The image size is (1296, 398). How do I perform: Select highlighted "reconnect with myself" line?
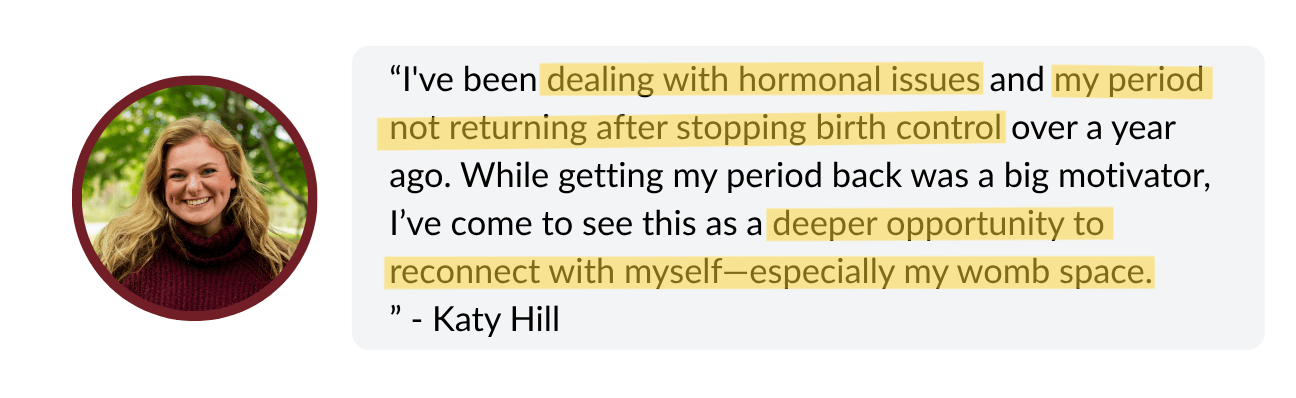pos(770,271)
